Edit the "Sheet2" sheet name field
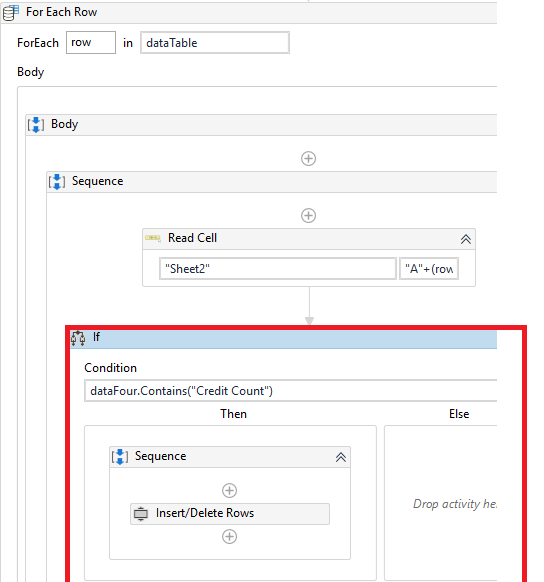544x582 pixels. coord(278,269)
